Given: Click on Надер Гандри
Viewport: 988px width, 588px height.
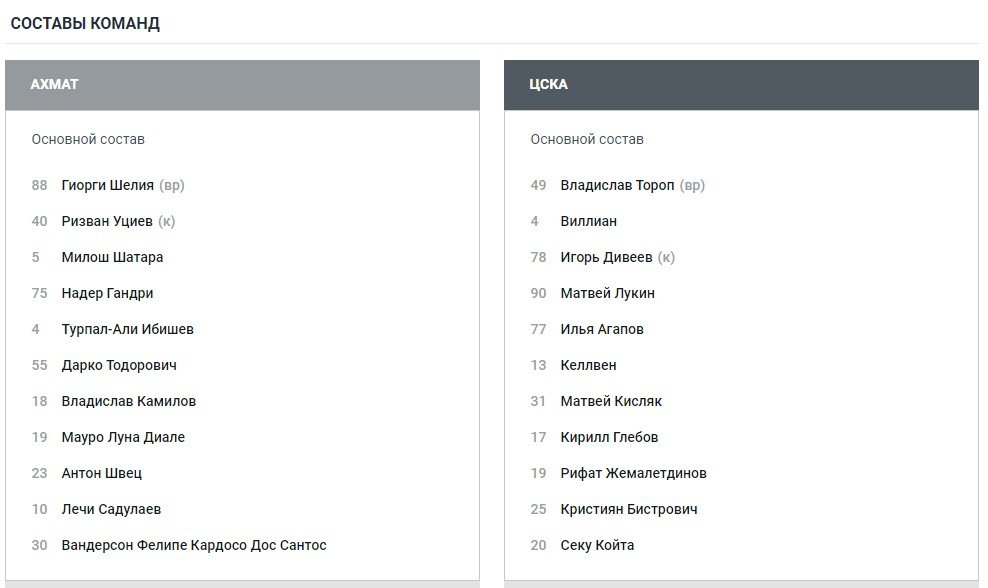Looking at the screenshot, I should 107,293.
